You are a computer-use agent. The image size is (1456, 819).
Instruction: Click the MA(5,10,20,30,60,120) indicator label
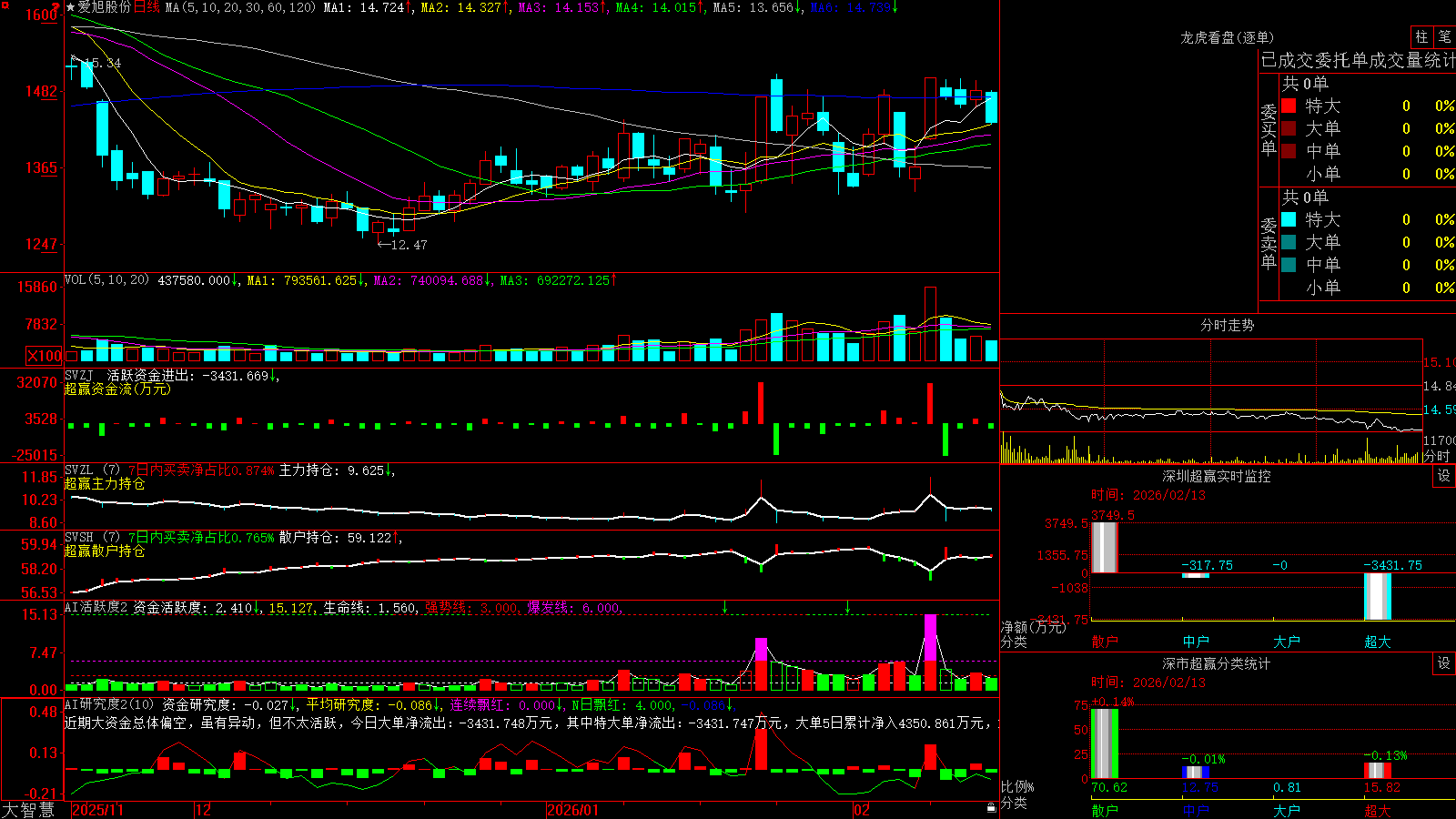point(240,7)
